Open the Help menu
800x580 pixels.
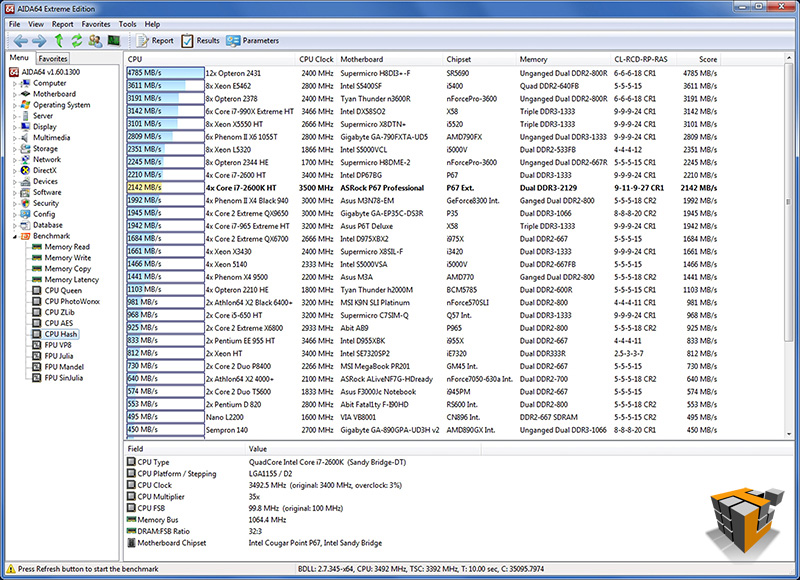[152, 24]
